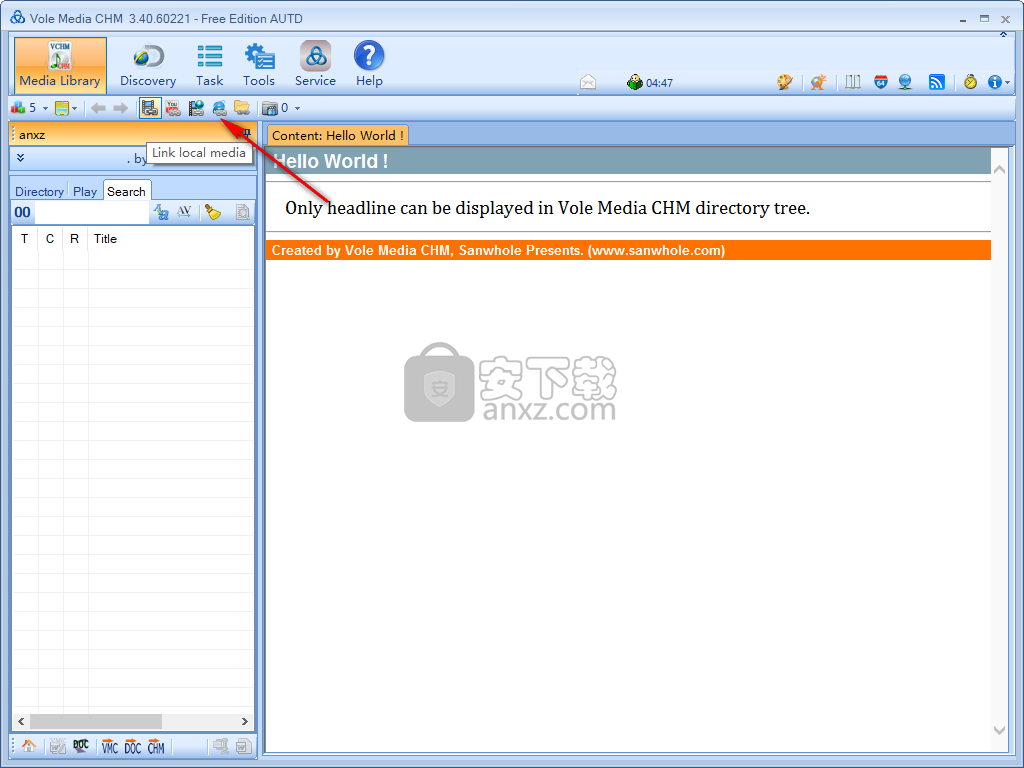The height and width of the screenshot is (768, 1024).
Task: Open the Task ribbon tab
Action: (210, 65)
